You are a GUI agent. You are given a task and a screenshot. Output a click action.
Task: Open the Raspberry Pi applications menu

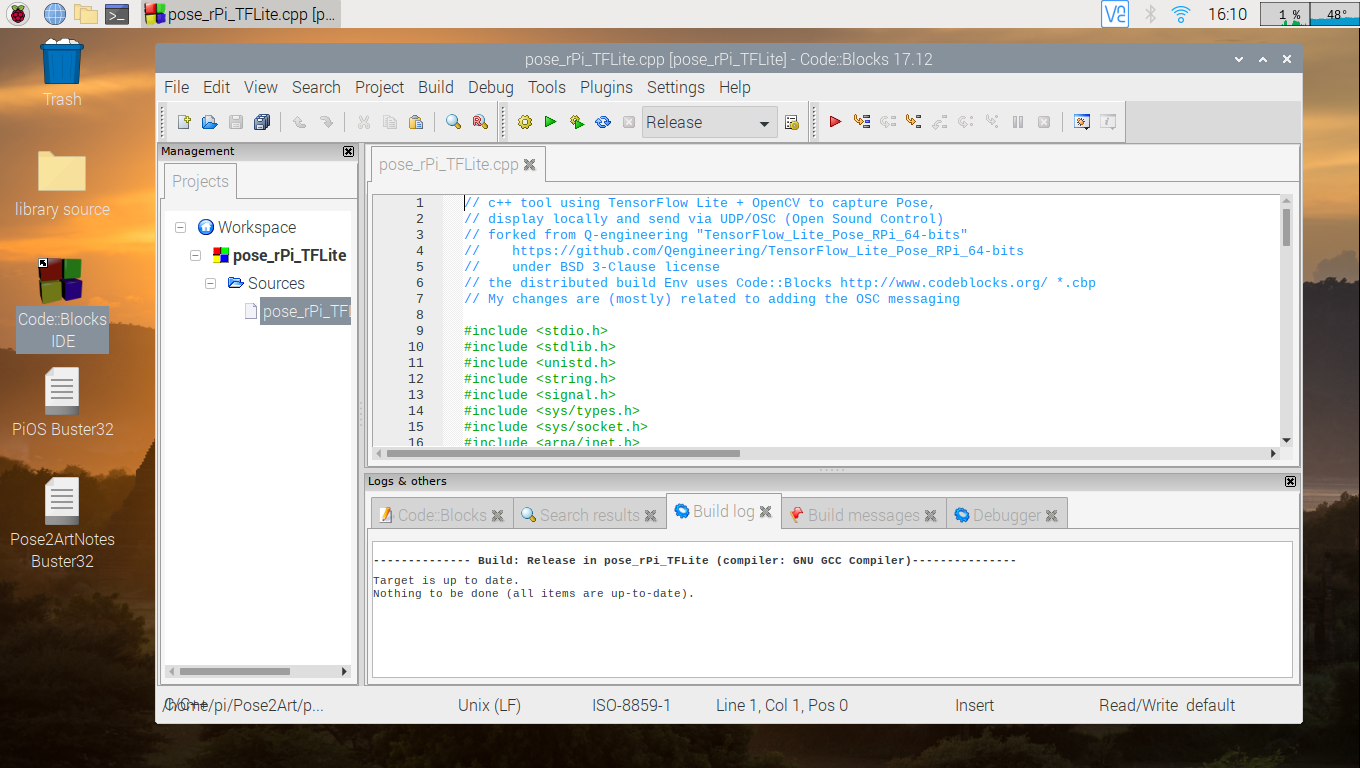coord(18,14)
